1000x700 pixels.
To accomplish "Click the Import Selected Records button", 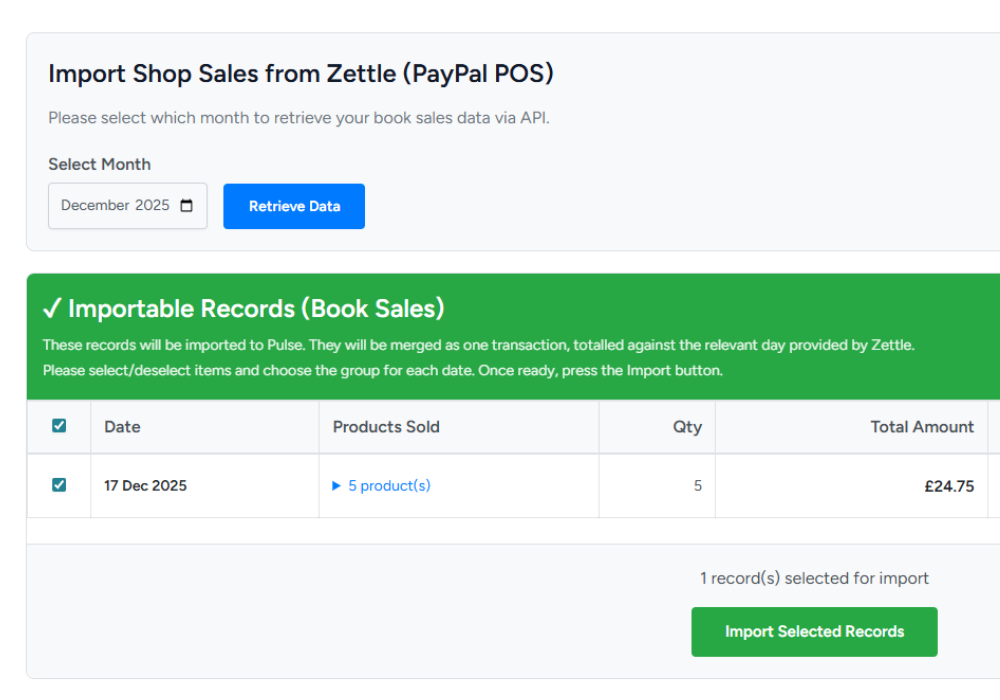I will [814, 632].
